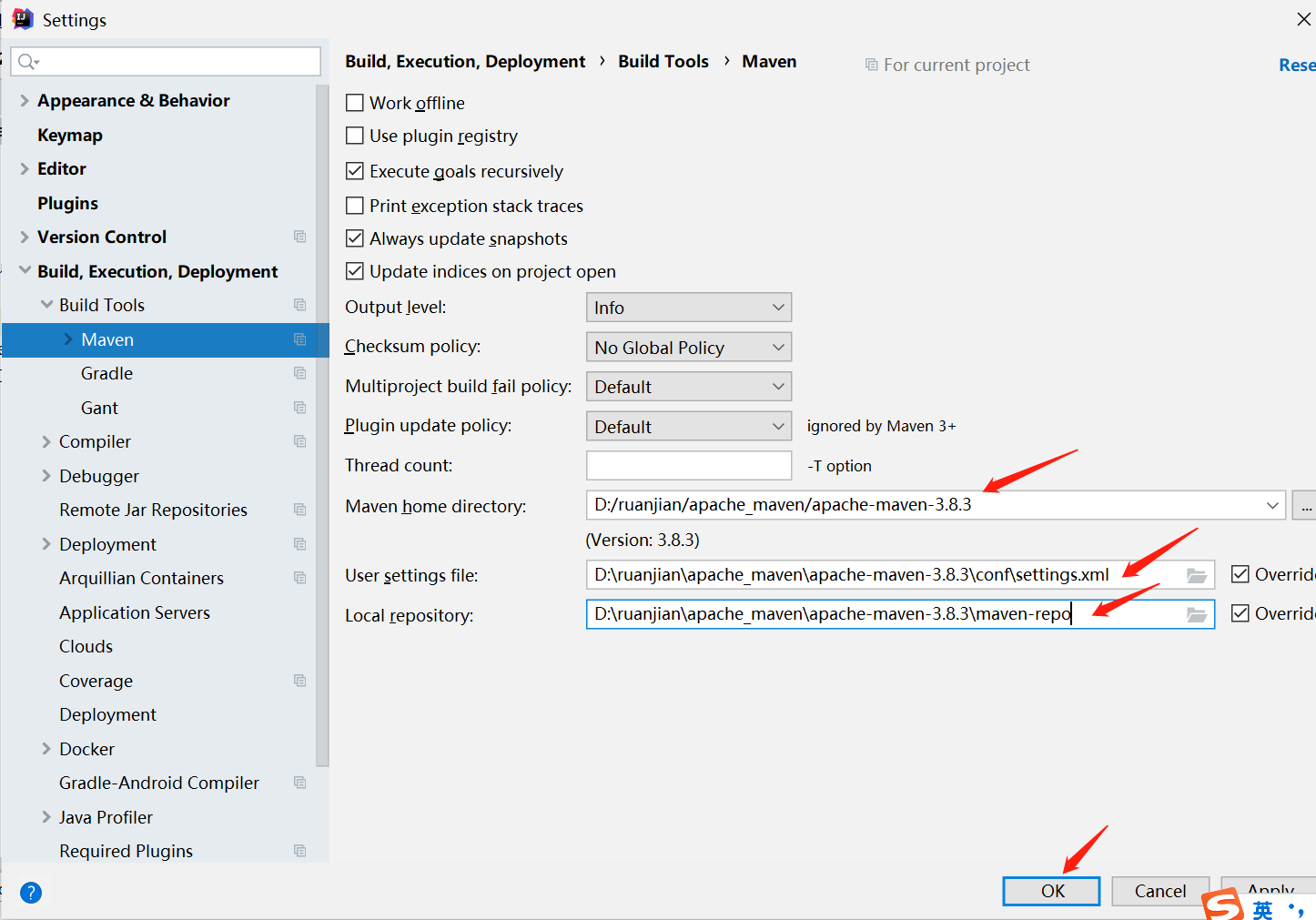The width and height of the screenshot is (1316, 920).
Task: Expand the Maven subtree arrow
Action: (68, 339)
